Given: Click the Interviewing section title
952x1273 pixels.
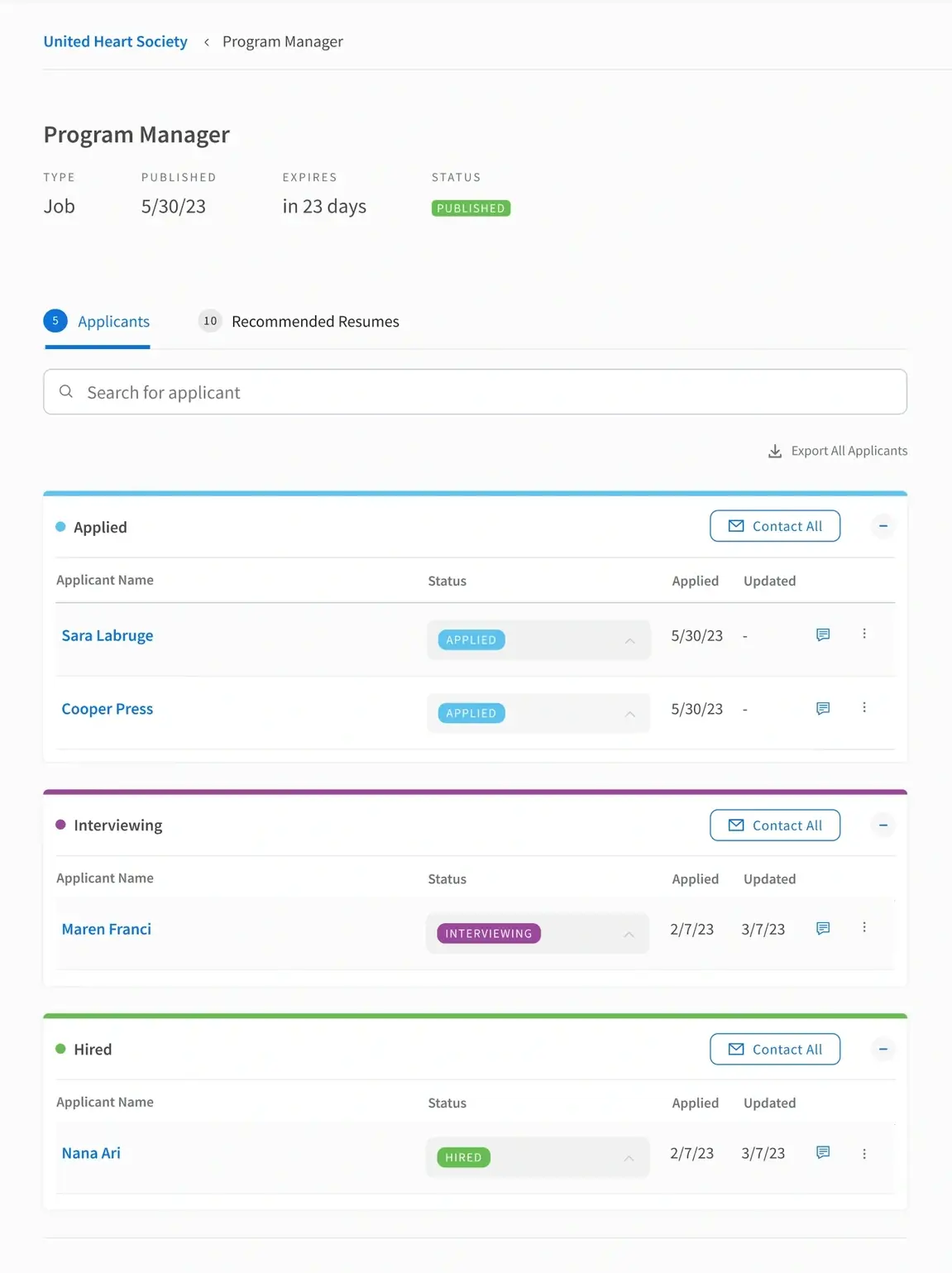Looking at the screenshot, I should tap(118, 826).
